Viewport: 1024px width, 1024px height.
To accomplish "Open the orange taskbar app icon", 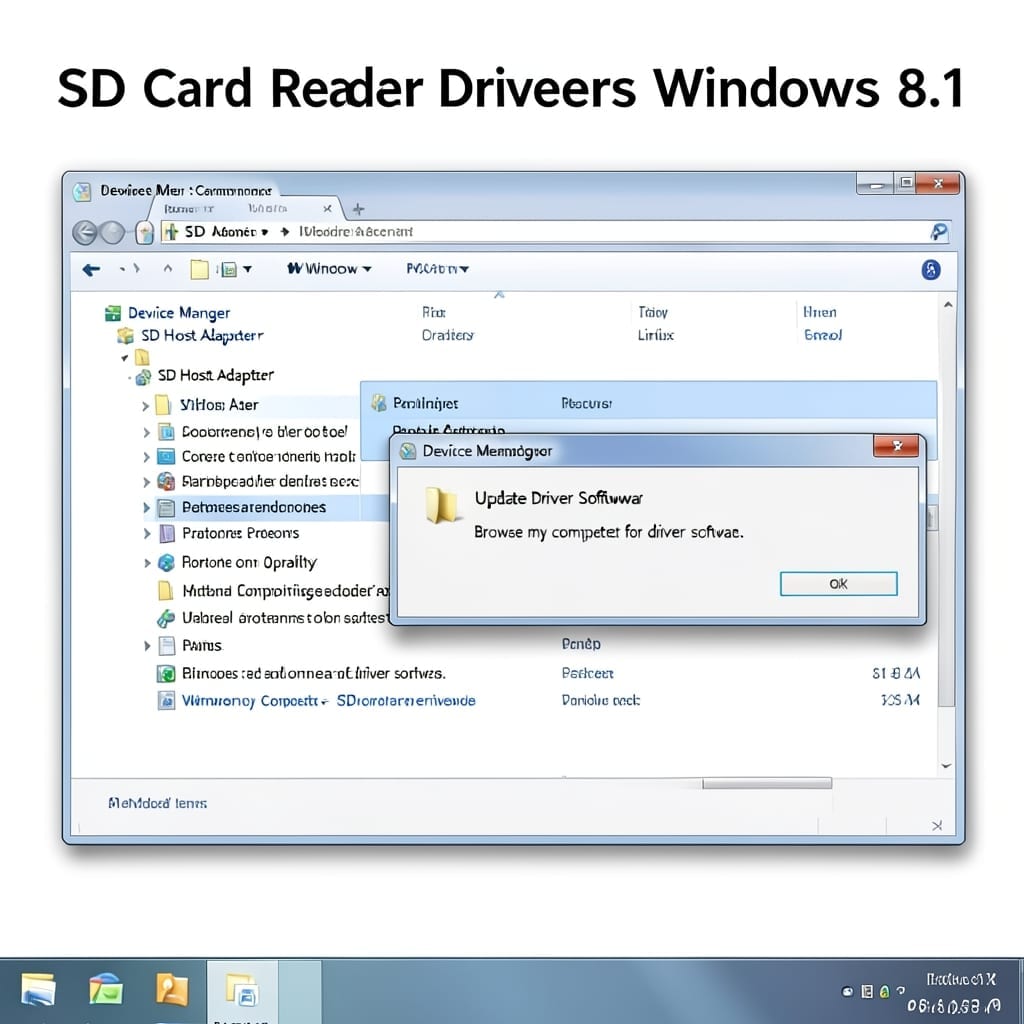I will click(171, 989).
